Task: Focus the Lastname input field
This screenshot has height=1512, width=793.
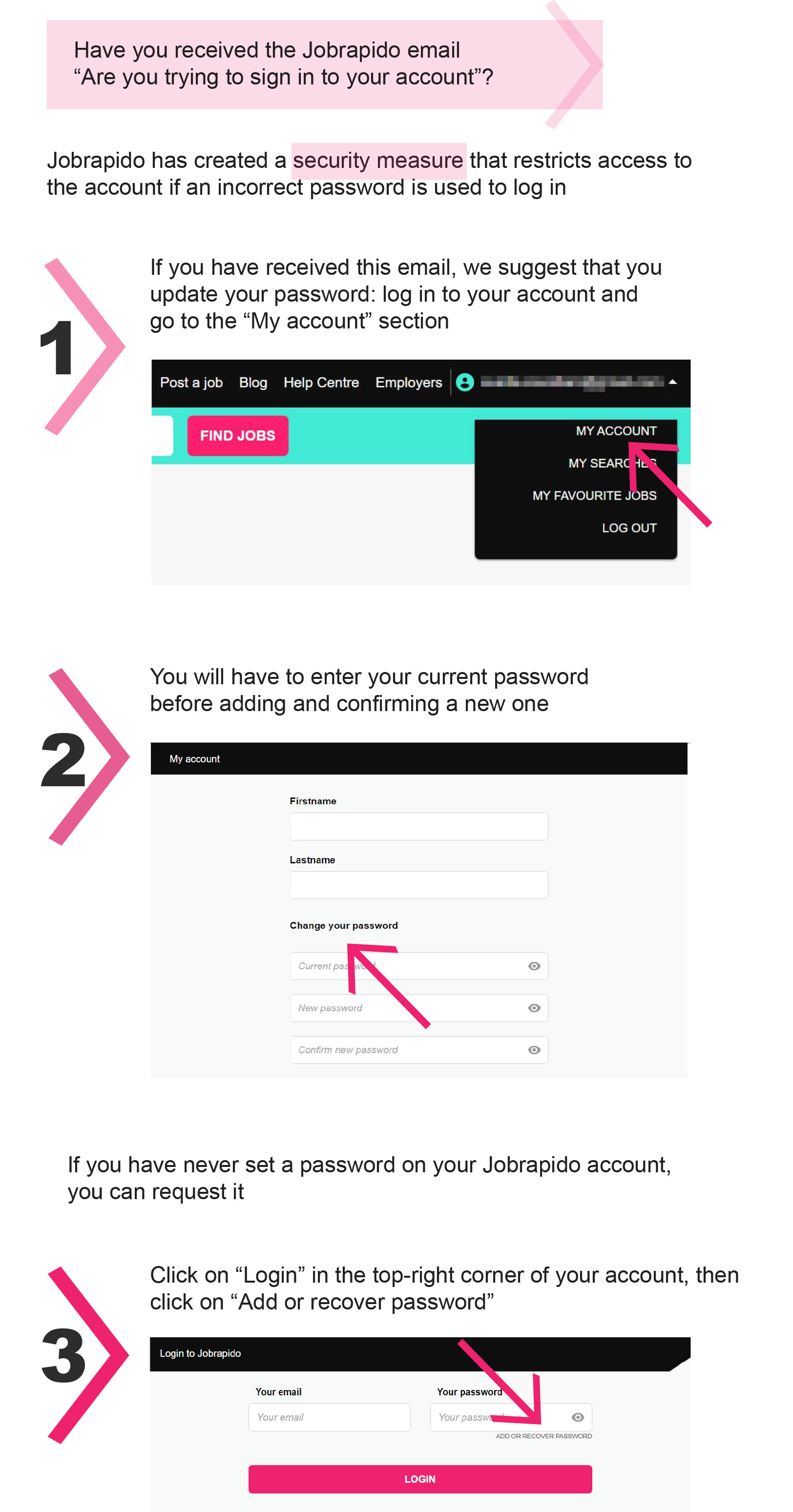Action: pyautogui.click(x=419, y=885)
